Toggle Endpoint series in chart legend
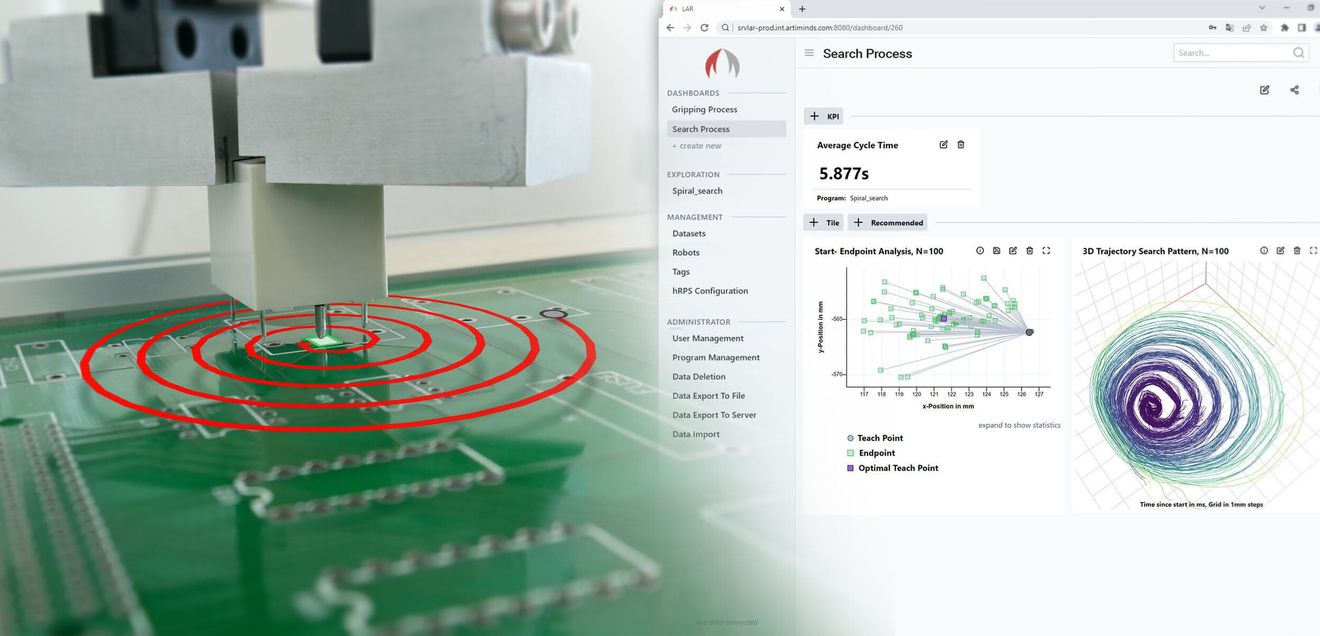The image size is (1320, 636). (870, 453)
